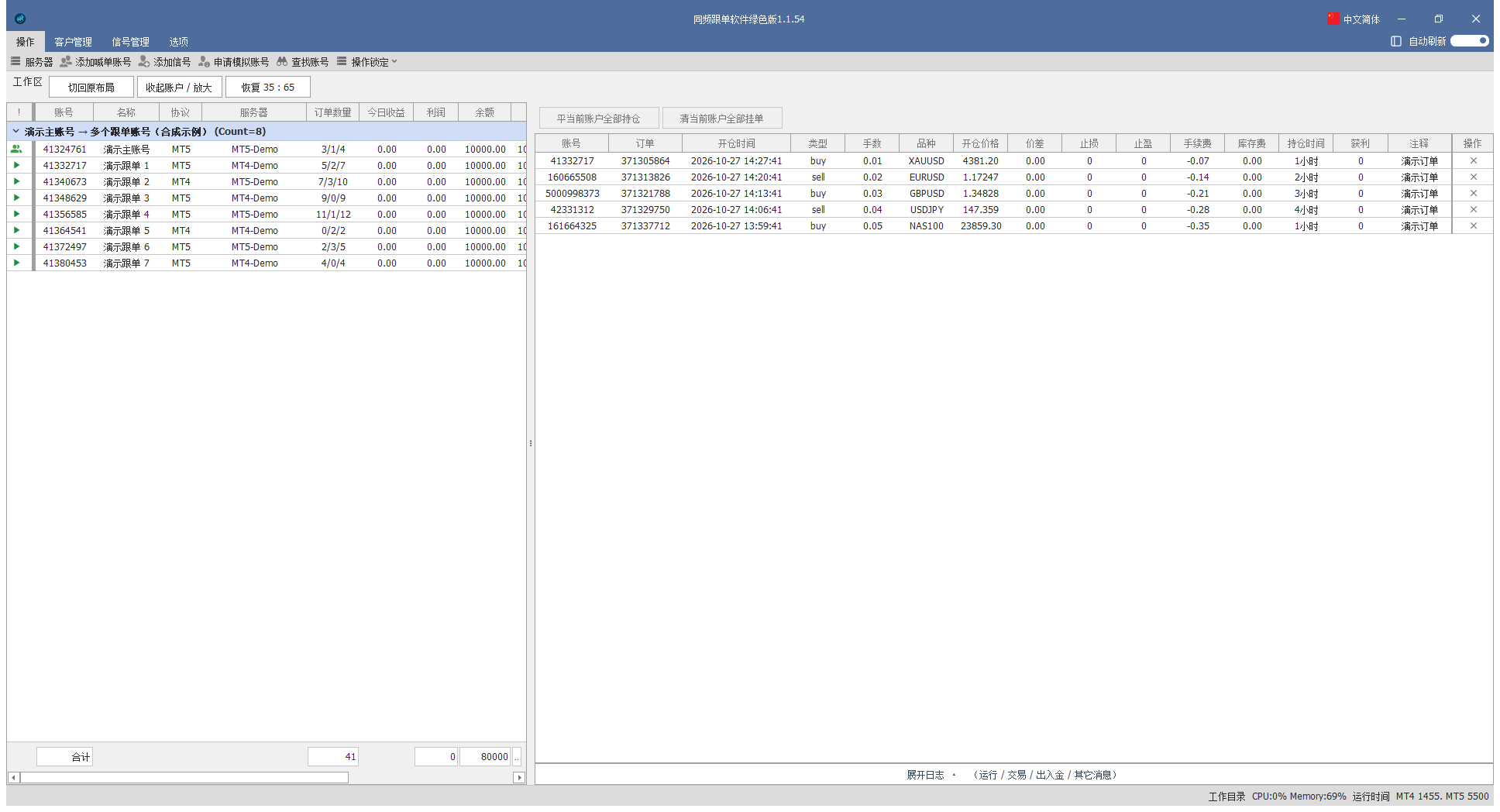The image size is (1500, 812).
Task: Click master account icon for 41324761
Action: click(16, 149)
